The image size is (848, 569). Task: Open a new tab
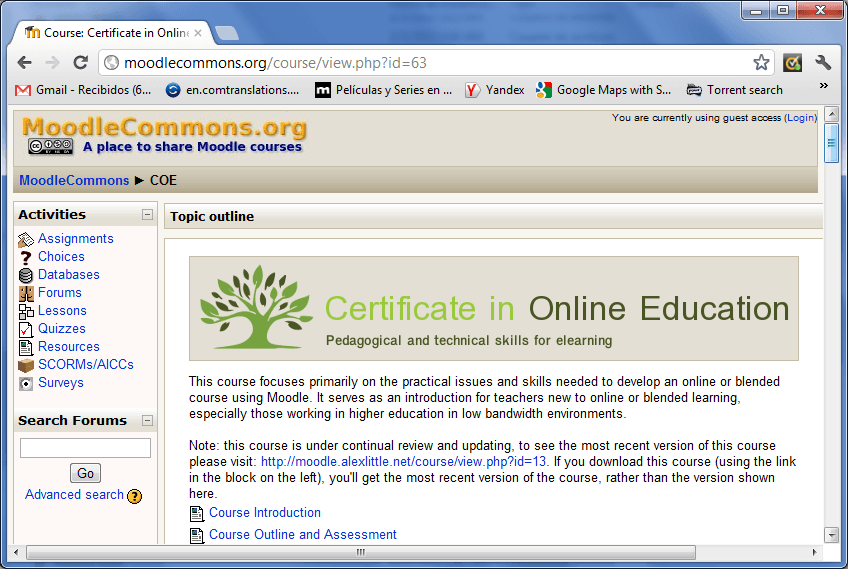(227, 33)
